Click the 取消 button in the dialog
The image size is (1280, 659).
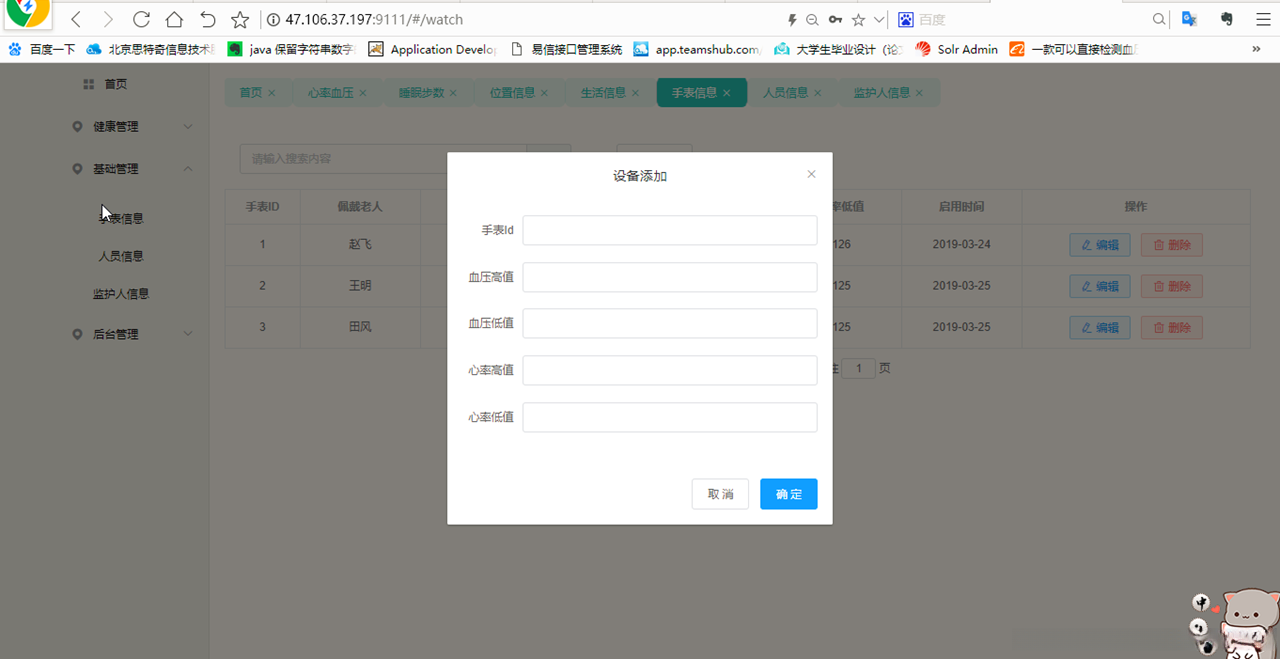pos(720,493)
